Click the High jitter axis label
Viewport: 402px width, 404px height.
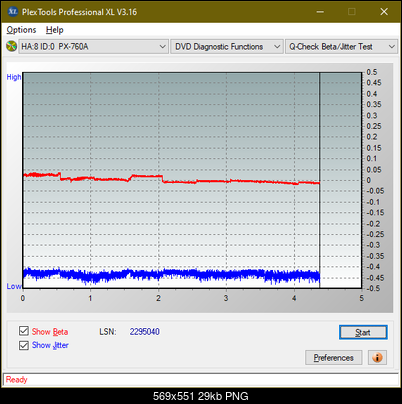pos(14,77)
